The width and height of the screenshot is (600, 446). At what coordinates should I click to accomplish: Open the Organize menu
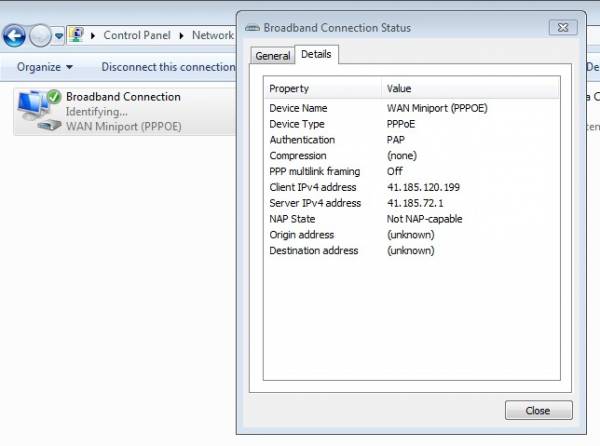[x=45, y=67]
